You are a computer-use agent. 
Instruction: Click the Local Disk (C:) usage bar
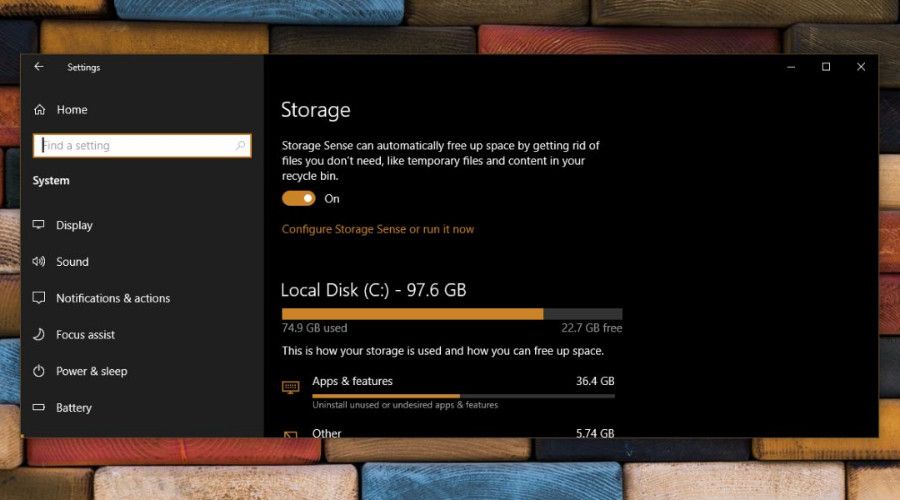(x=452, y=313)
